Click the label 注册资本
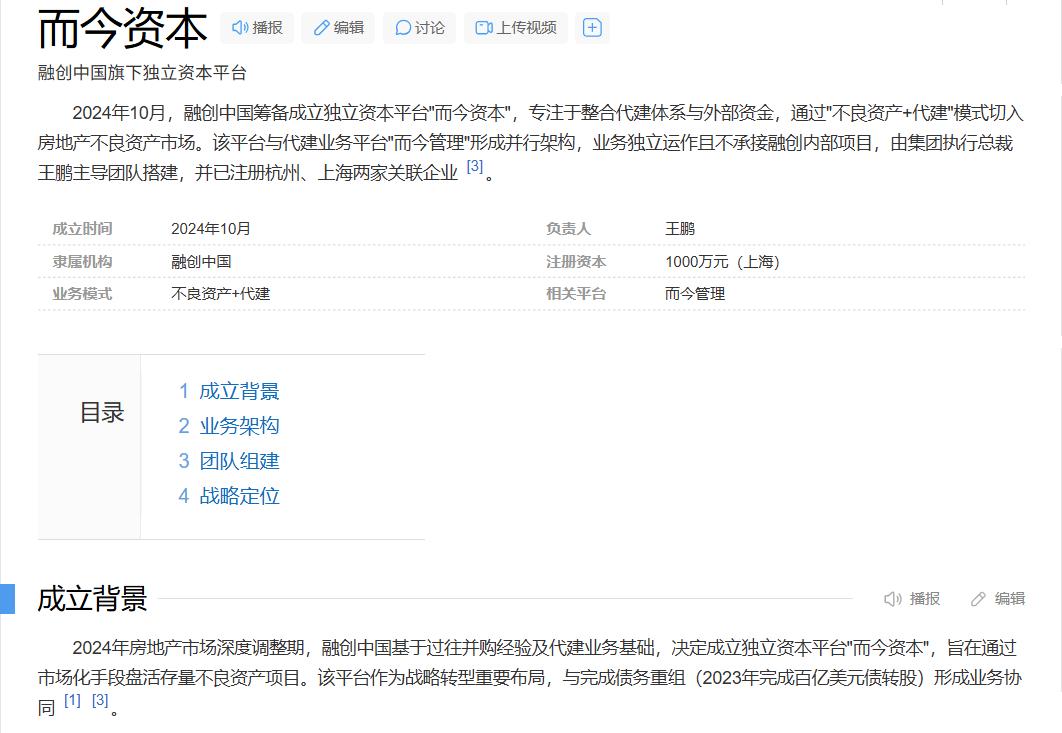Viewport: 1062px width, 733px height. [x=576, y=261]
